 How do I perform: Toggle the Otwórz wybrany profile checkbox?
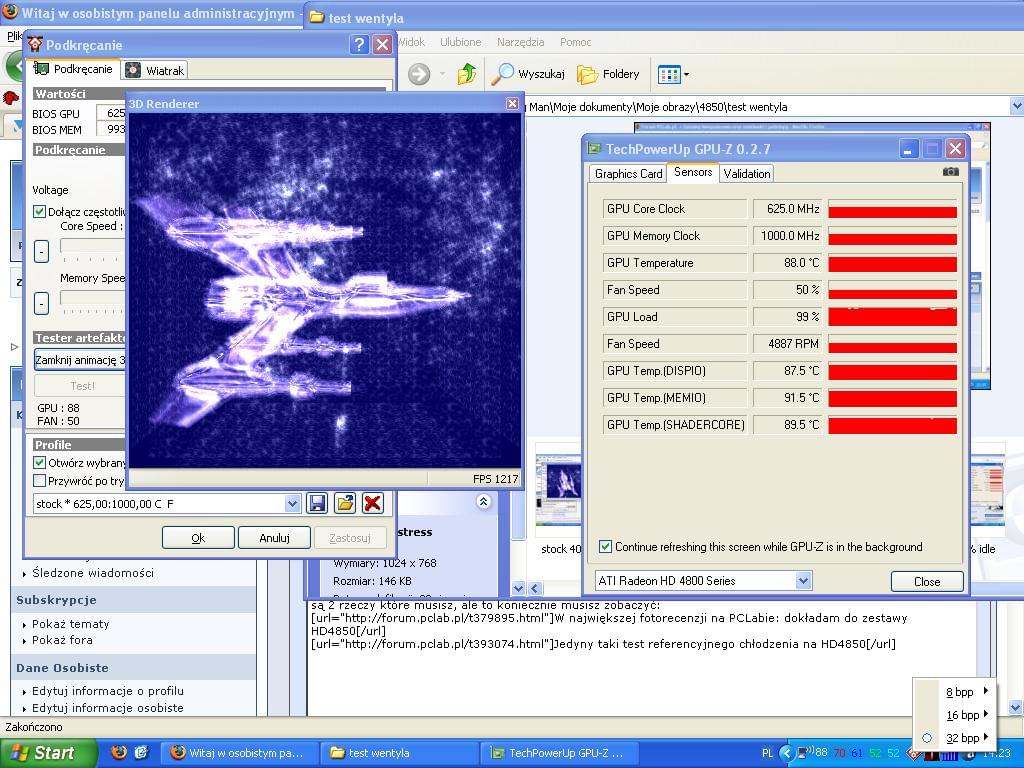point(40,463)
